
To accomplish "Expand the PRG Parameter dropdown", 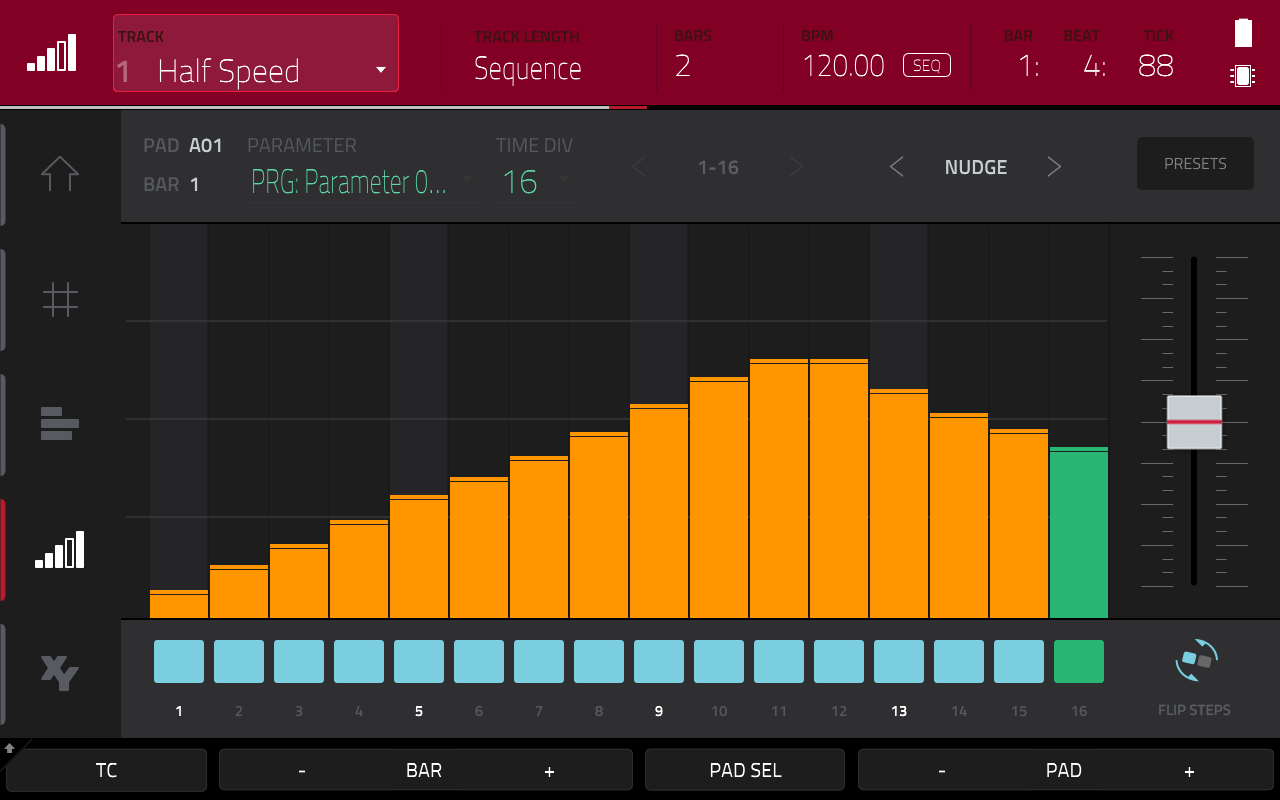I will pos(362,182).
